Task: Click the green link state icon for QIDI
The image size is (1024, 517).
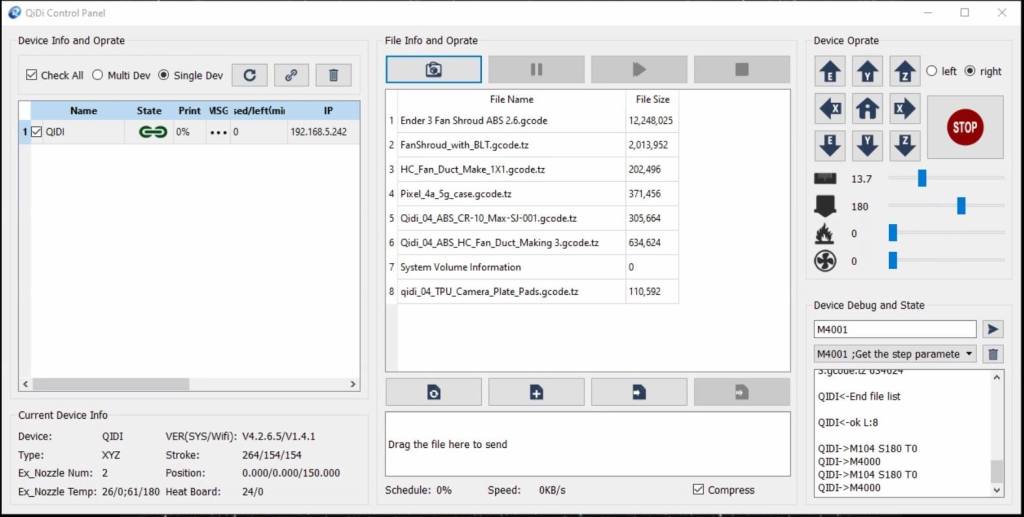Action: (x=153, y=132)
